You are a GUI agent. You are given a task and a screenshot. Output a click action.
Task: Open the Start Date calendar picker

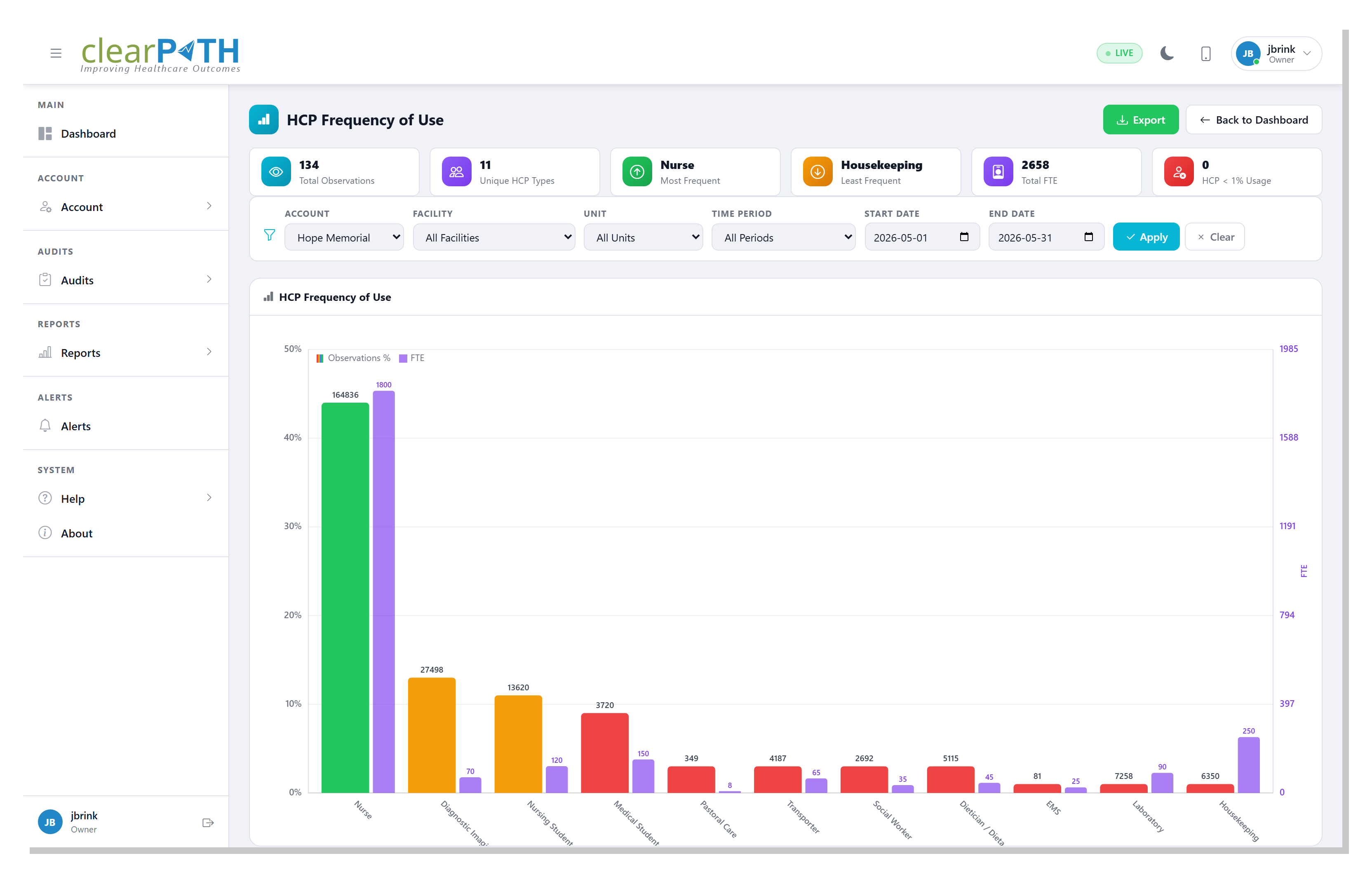964,236
